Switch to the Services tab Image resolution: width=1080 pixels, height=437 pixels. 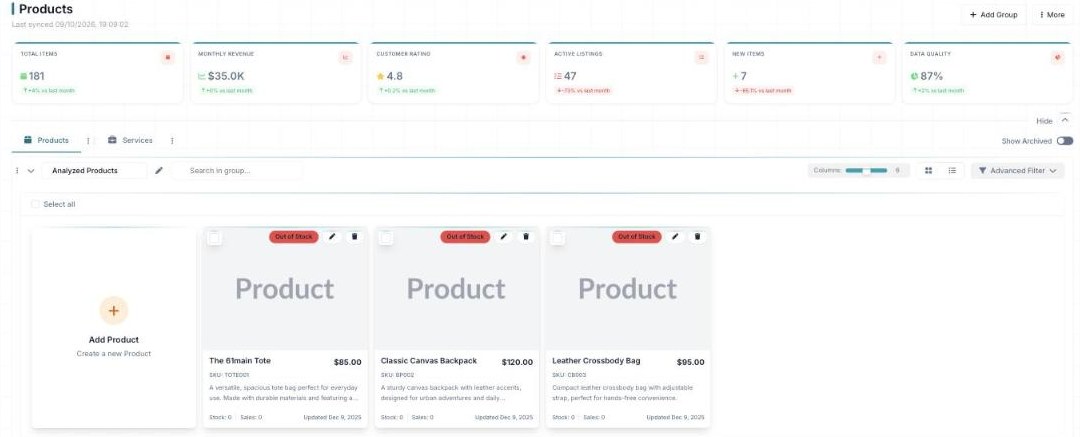coord(130,140)
